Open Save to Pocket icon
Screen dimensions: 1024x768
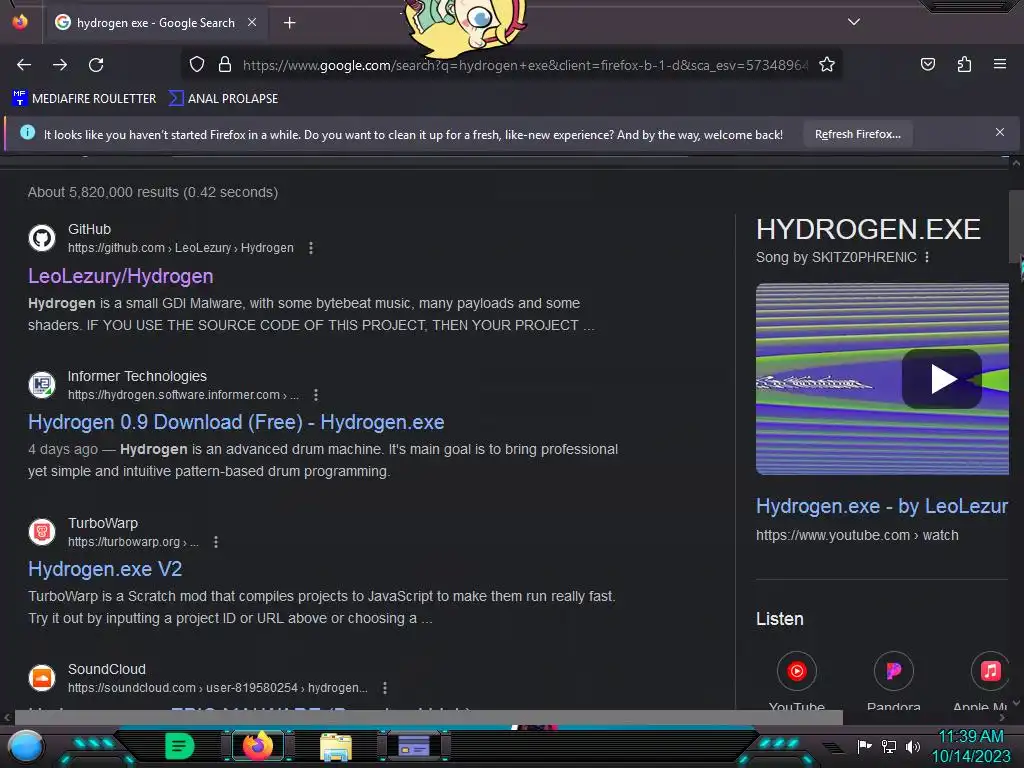pos(927,64)
